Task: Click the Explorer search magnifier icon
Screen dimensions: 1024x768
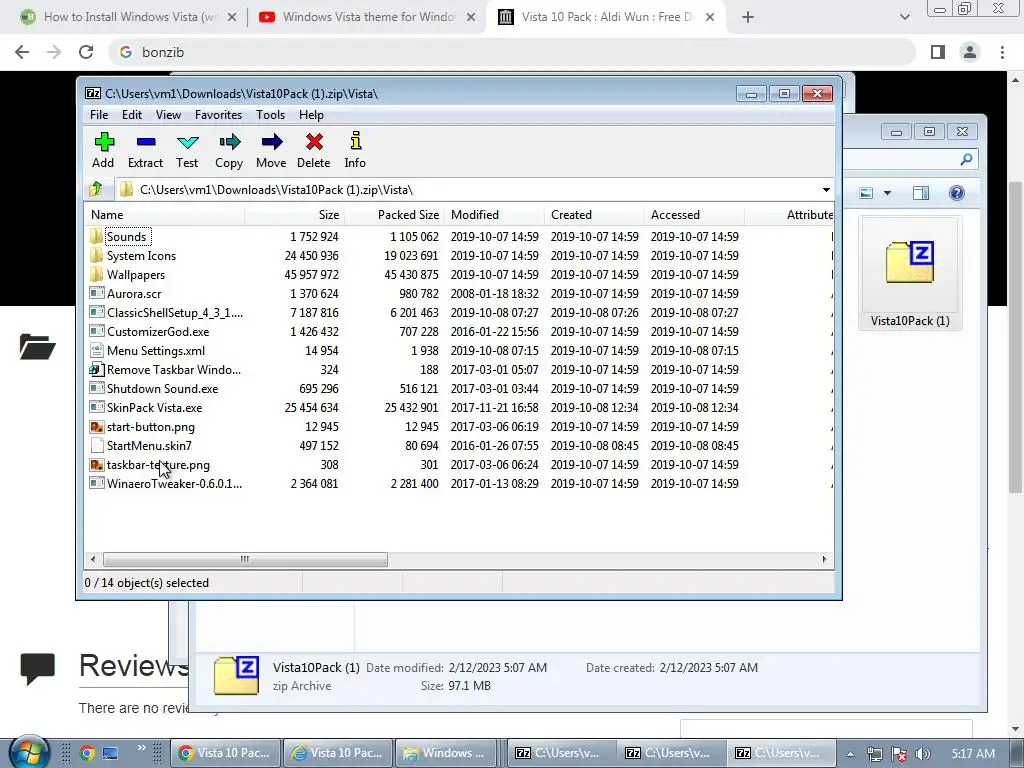Action: pos(967,159)
